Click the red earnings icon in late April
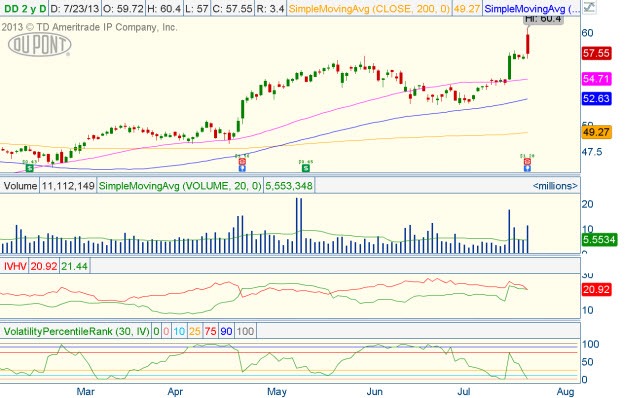 pos(242,162)
